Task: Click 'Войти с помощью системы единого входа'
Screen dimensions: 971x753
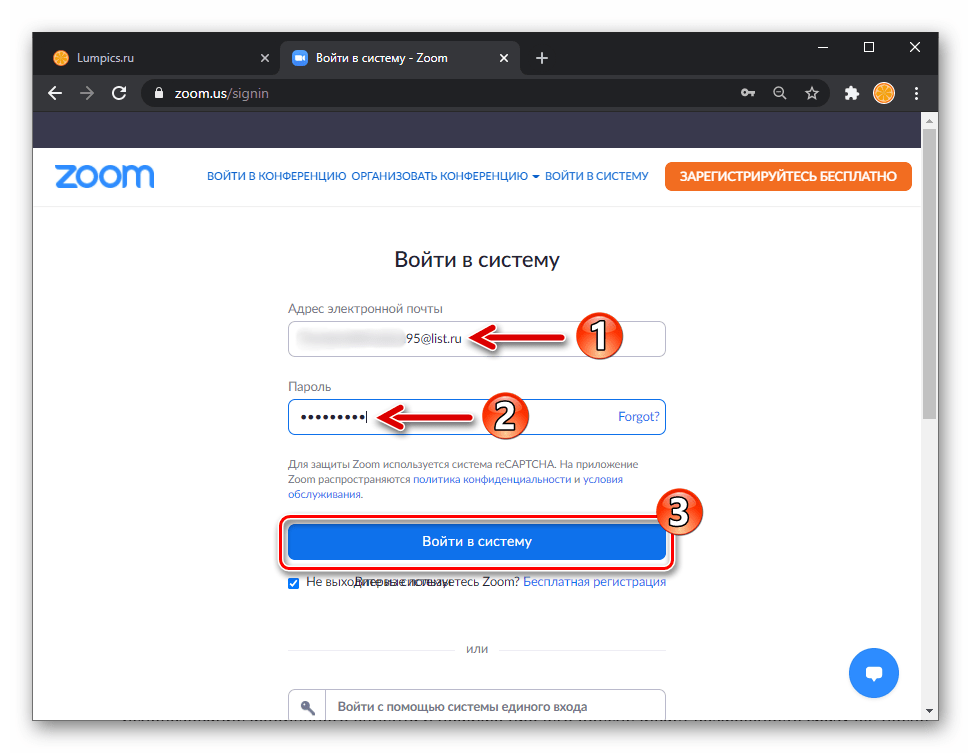Action: point(477,705)
